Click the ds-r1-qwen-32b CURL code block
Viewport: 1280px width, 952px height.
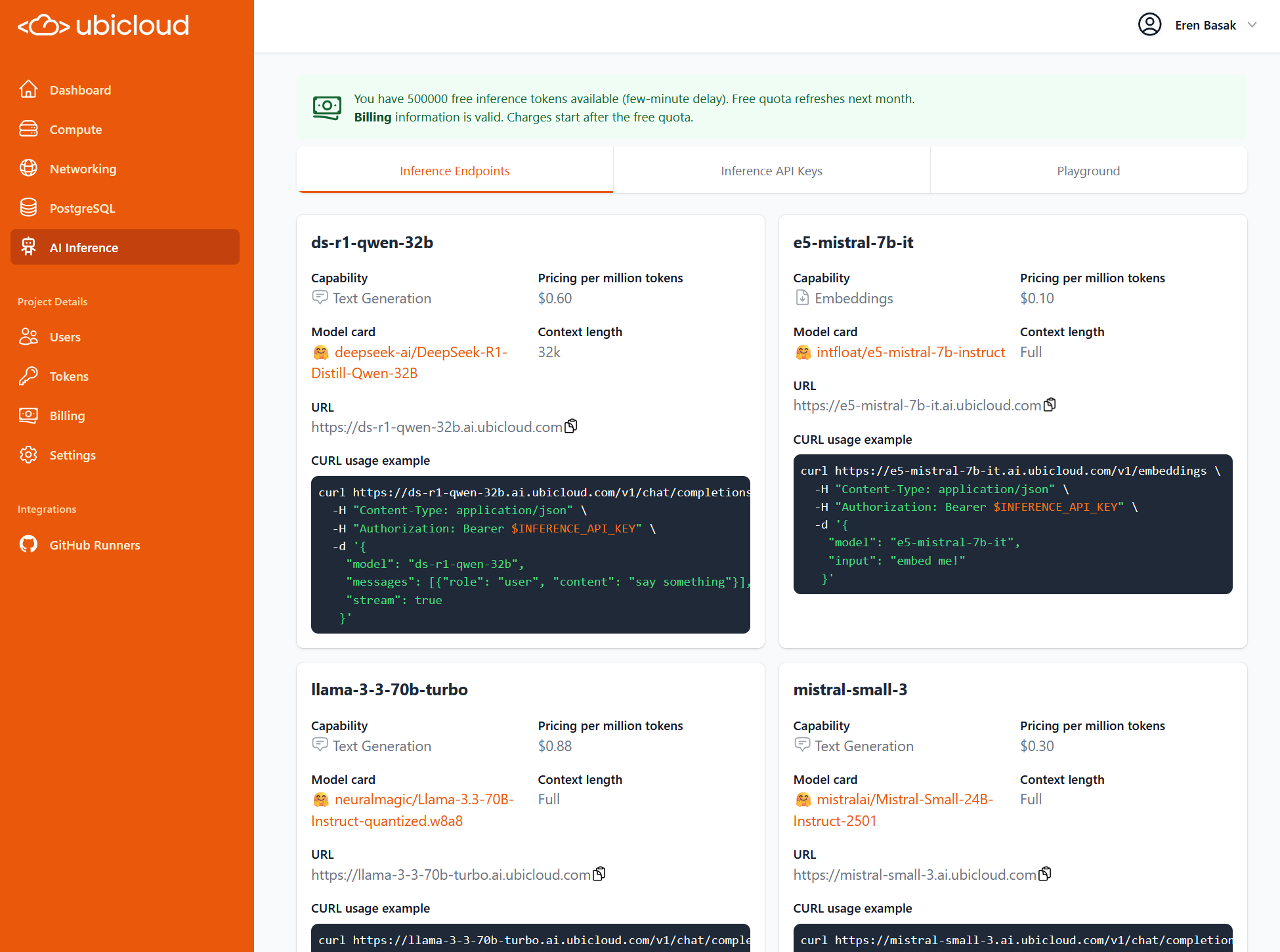[530, 555]
